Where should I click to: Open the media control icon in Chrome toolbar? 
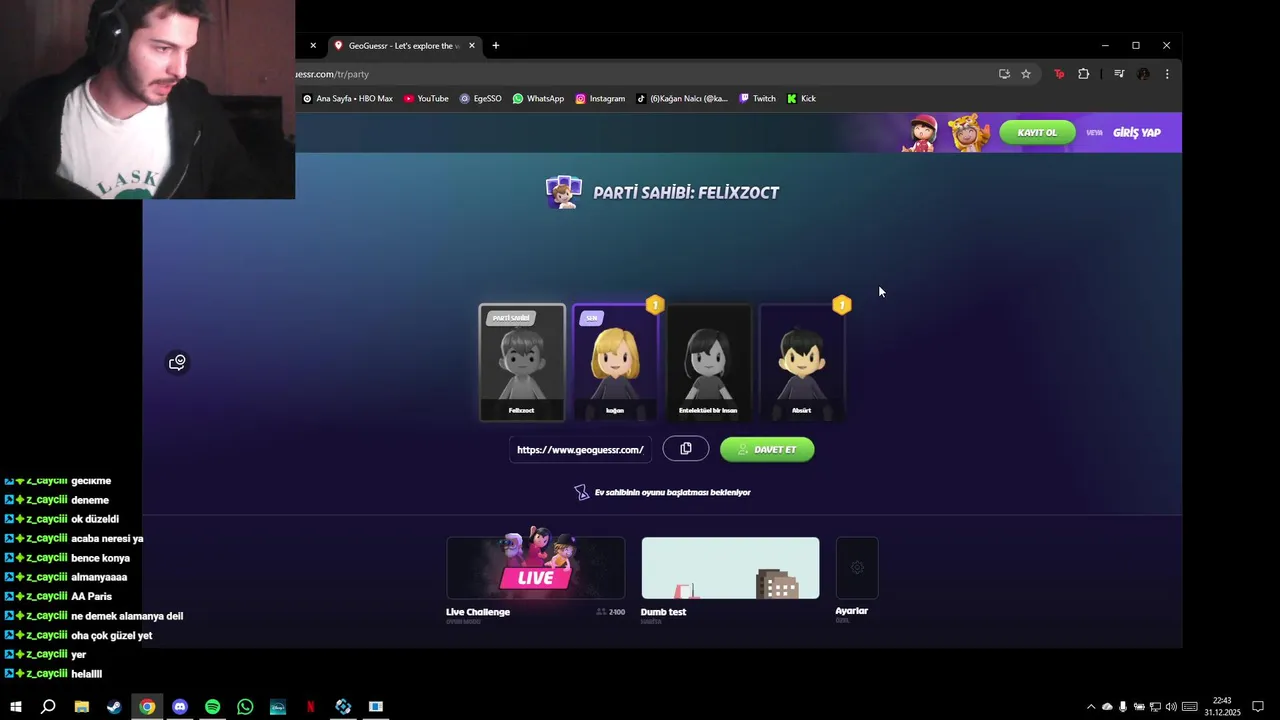[1119, 74]
